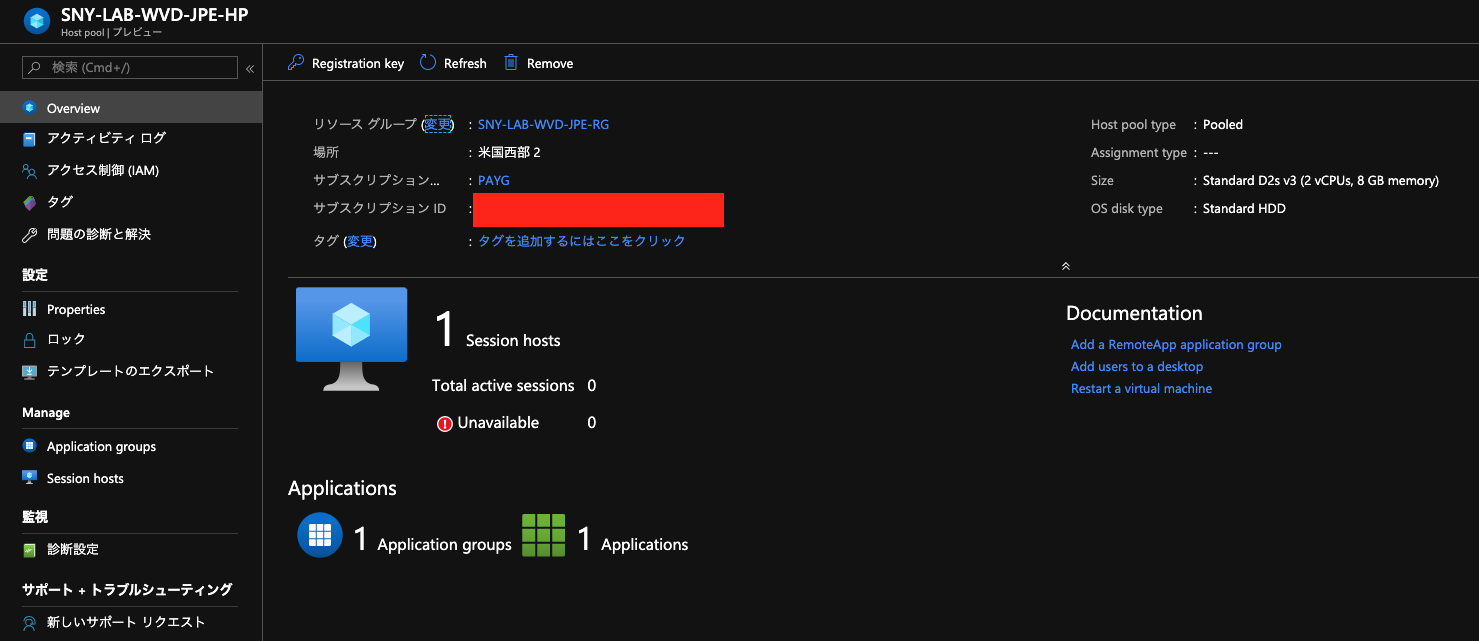
Task: Collapse the essentials section with up chevron
Action: (x=1066, y=266)
